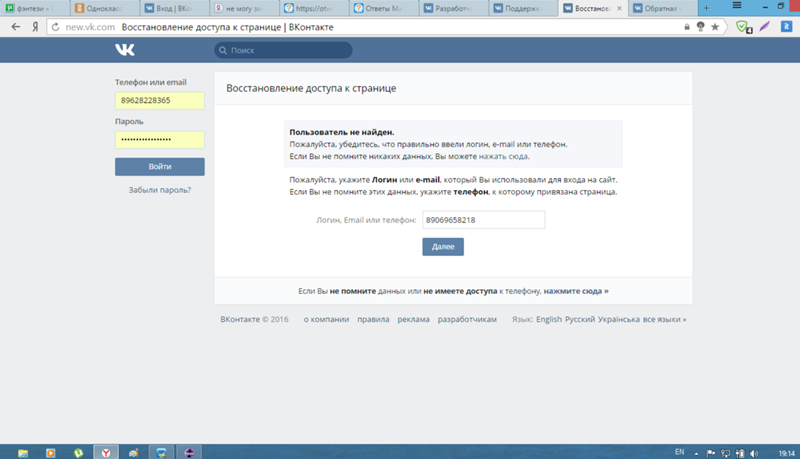Open the paint palette taskbar icon
This screenshot has width=800, height=459.
[x=134, y=452]
